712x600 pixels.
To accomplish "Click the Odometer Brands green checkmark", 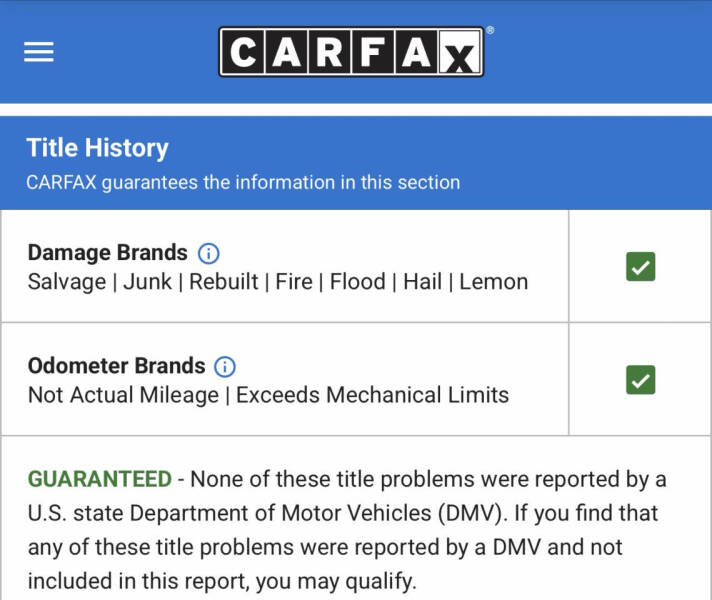I will point(640,380).
